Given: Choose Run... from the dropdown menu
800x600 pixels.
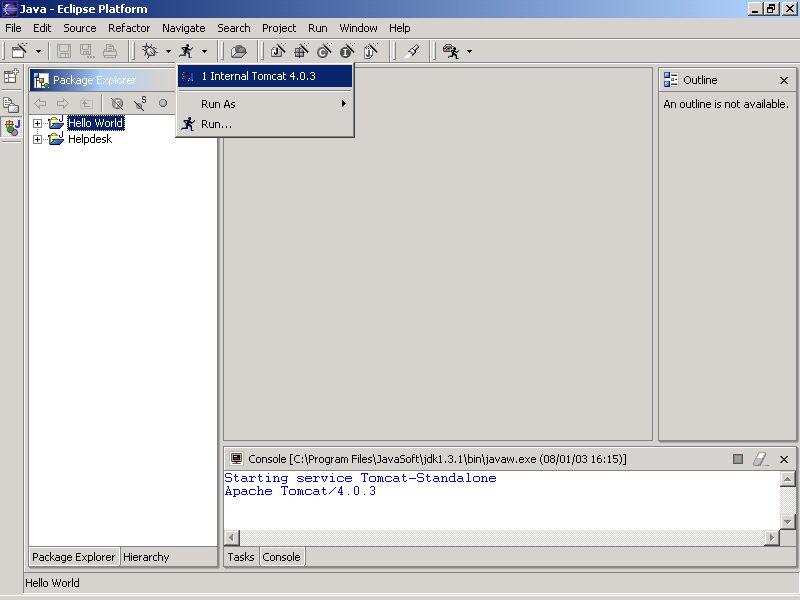Looking at the screenshot, I should 265,124.
